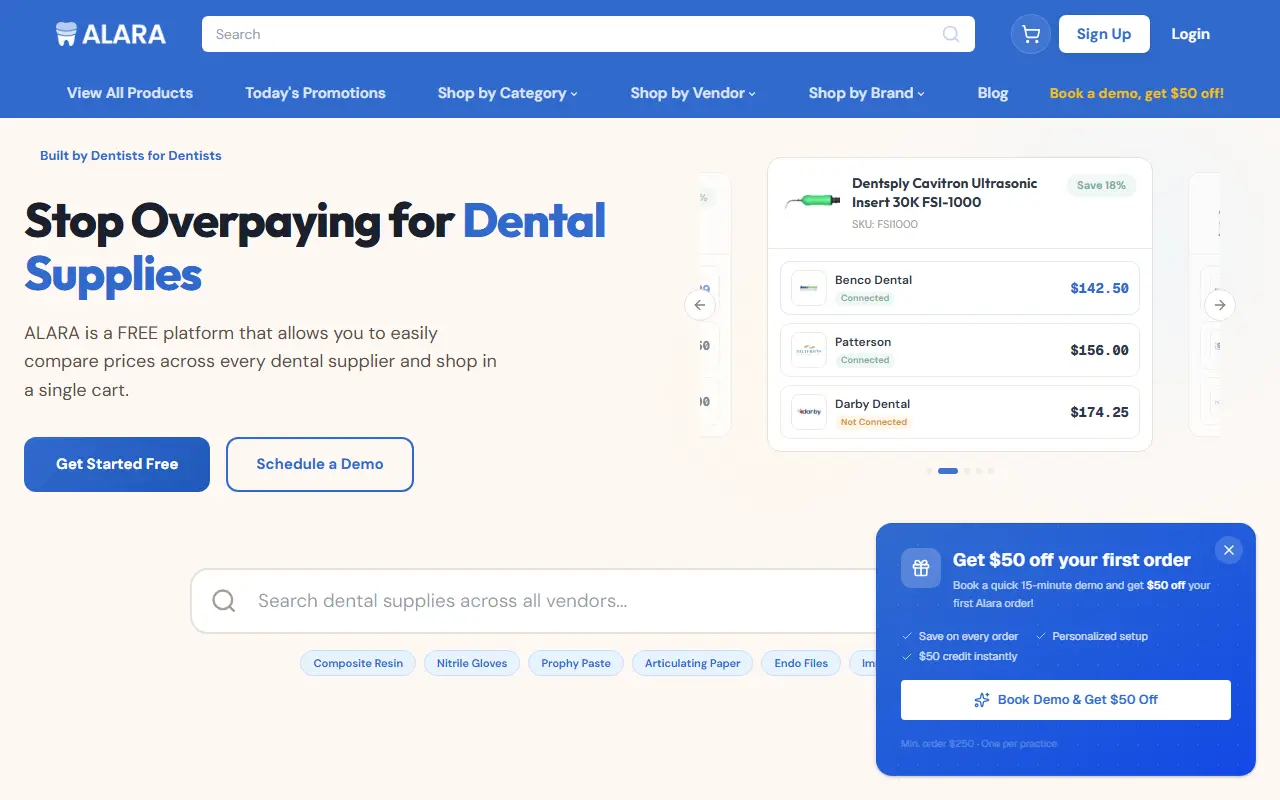The image size is (1280, 800).
Task: Select the Composite Resin chip
Action: [358, 663]
